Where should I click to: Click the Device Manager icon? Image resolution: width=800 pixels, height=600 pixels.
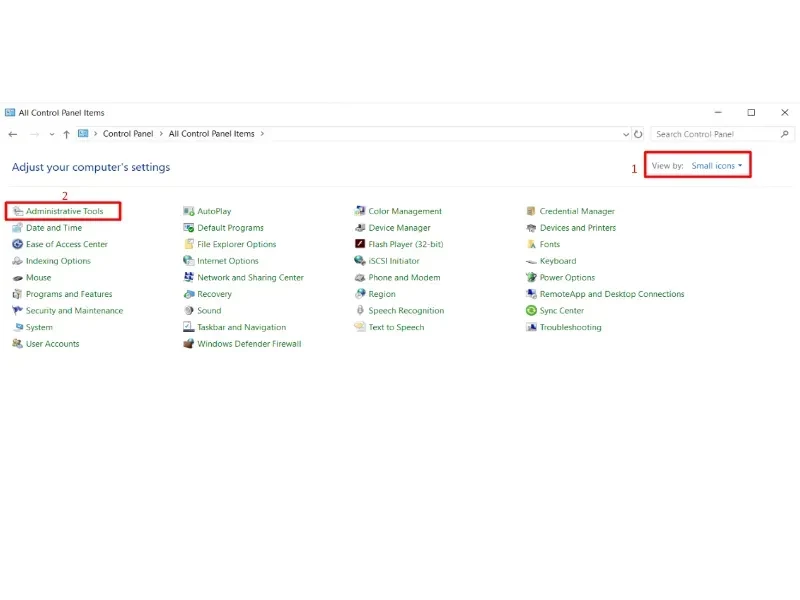tap(360, 228)
